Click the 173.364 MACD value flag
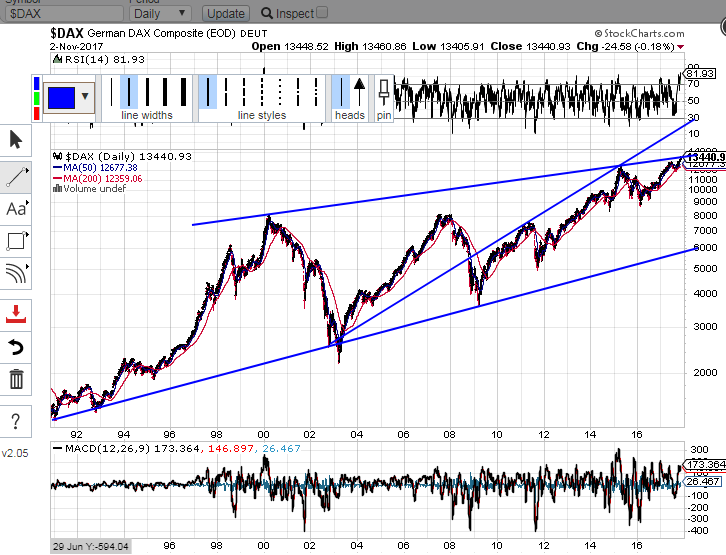 [x=704, y=464]
